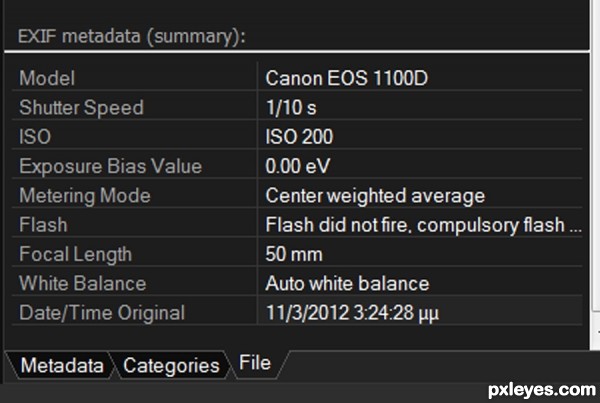The height and width of the screenshot is (403, 600).
Task: Select the File tab
Action: click(255, 362)
